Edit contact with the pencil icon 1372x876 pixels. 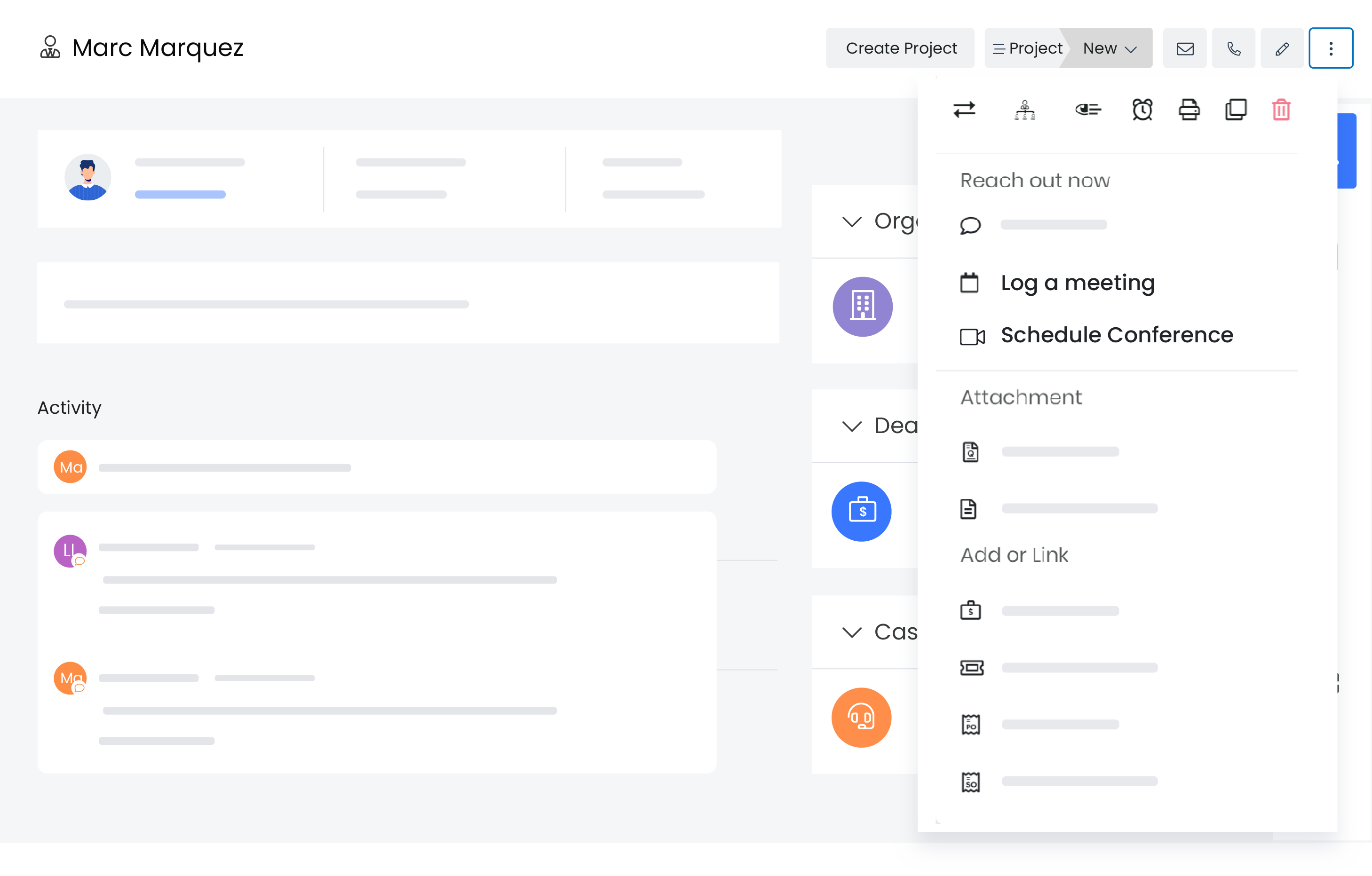tap(1282, 48)
